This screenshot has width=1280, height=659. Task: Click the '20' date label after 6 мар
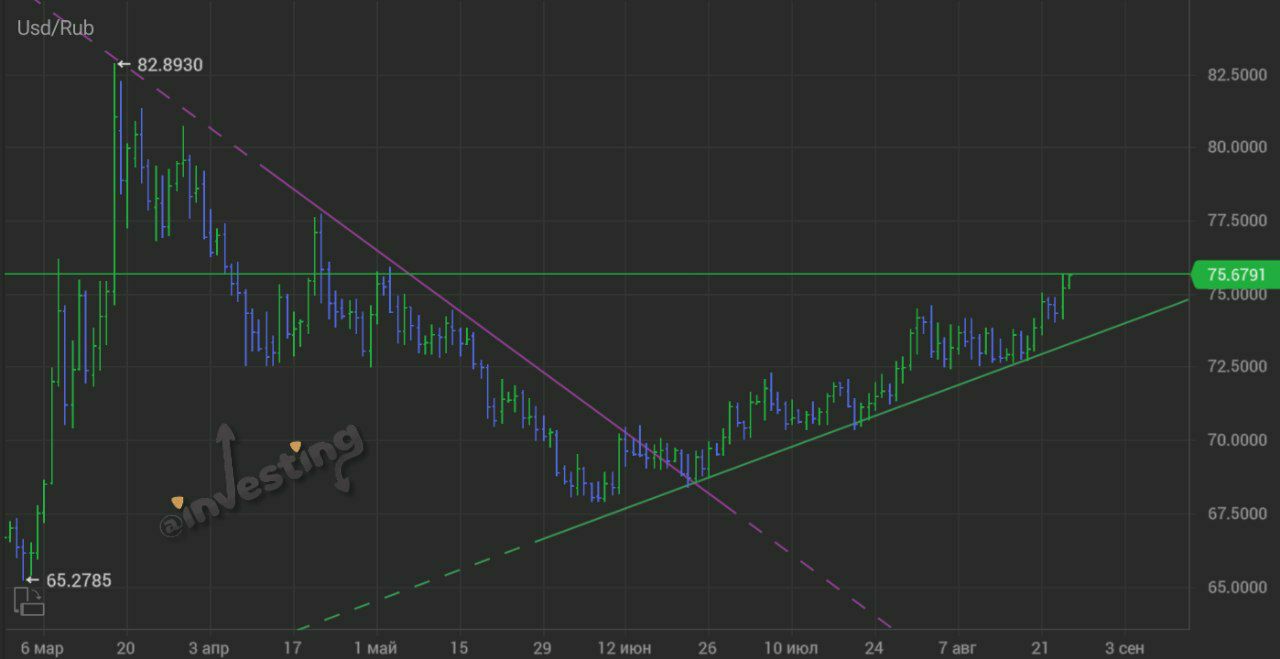pyautogui.click(x=126, y=648)
